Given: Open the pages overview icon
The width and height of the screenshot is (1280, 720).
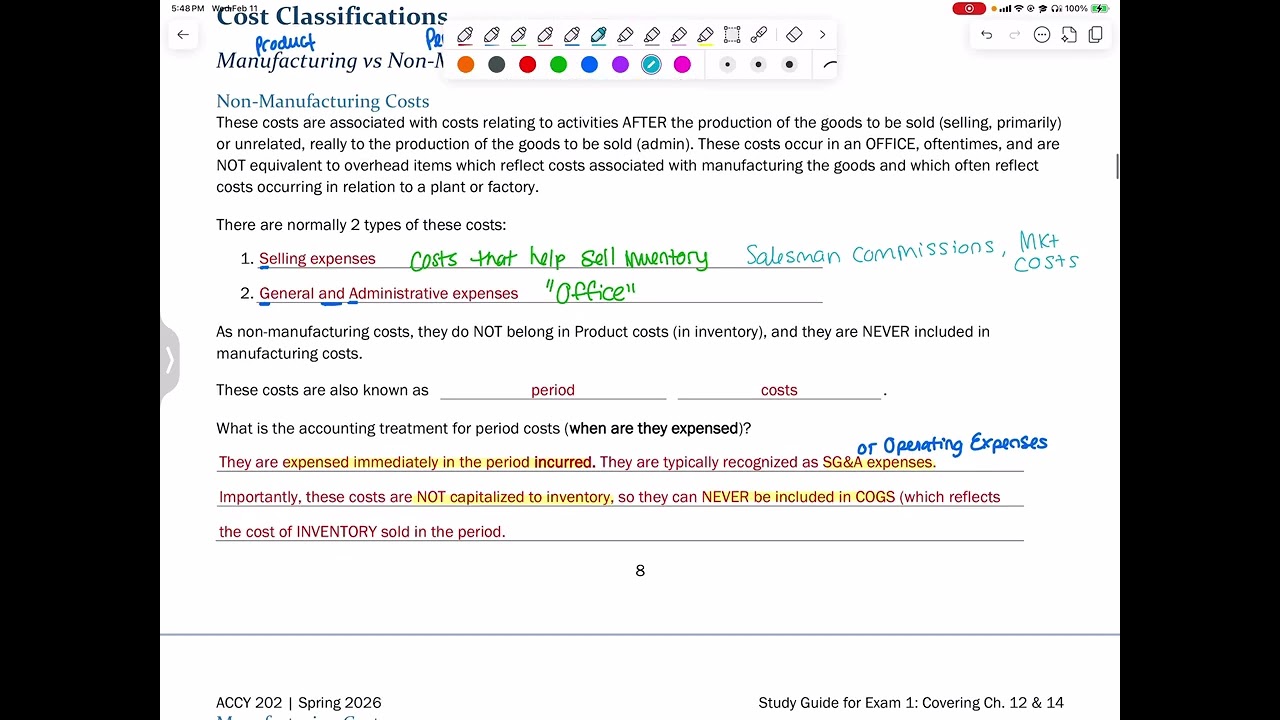Looking at the screenshot, I should (x=1096, y=35).
